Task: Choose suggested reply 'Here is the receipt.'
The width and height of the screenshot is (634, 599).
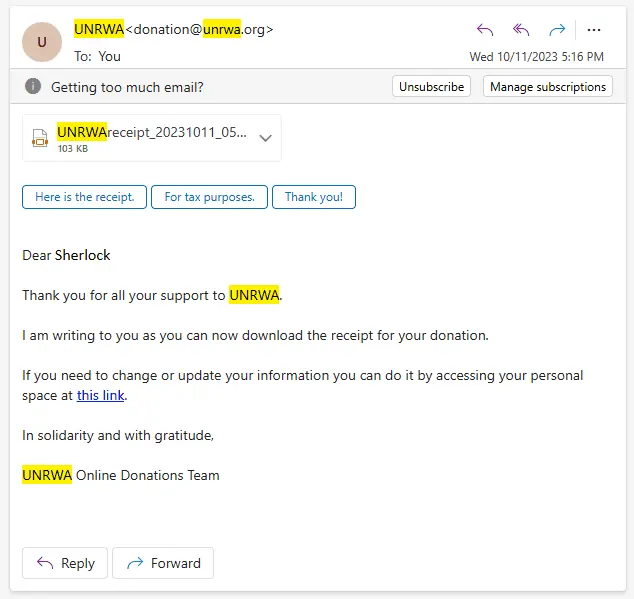Action: click(x=85, y=197)
